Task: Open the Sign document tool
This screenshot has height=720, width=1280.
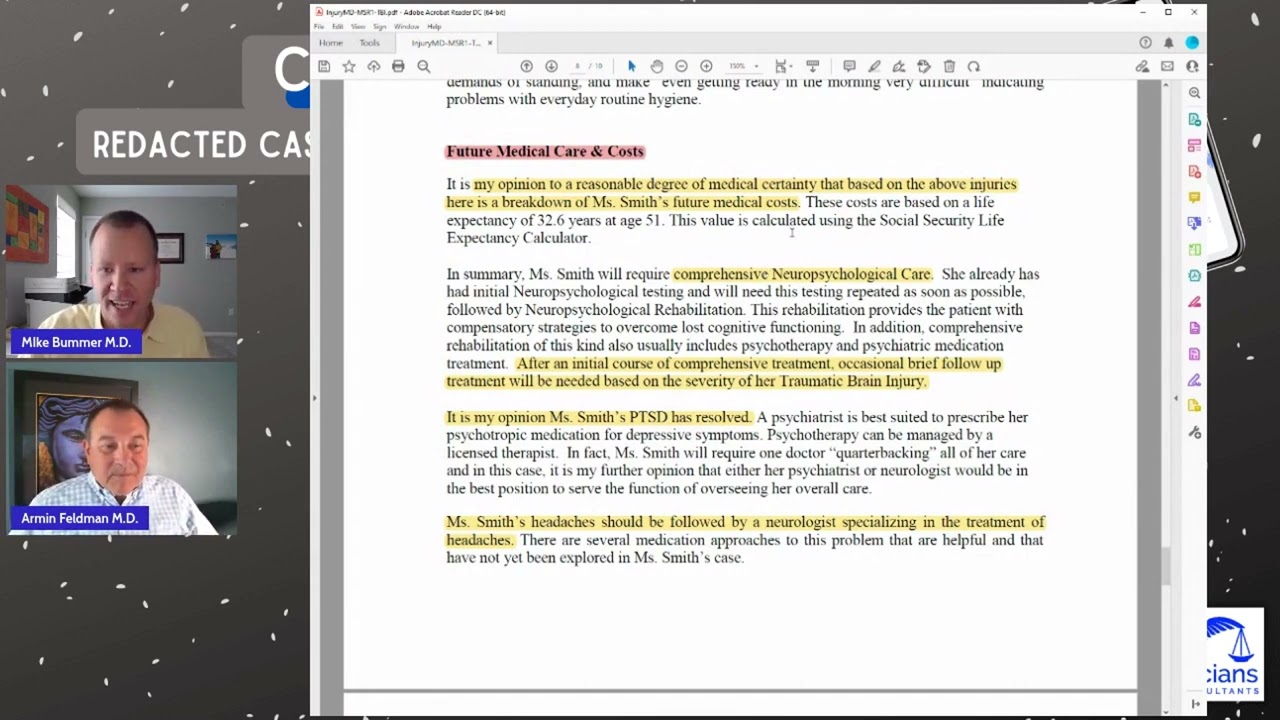Action: [x=899, y=66]
